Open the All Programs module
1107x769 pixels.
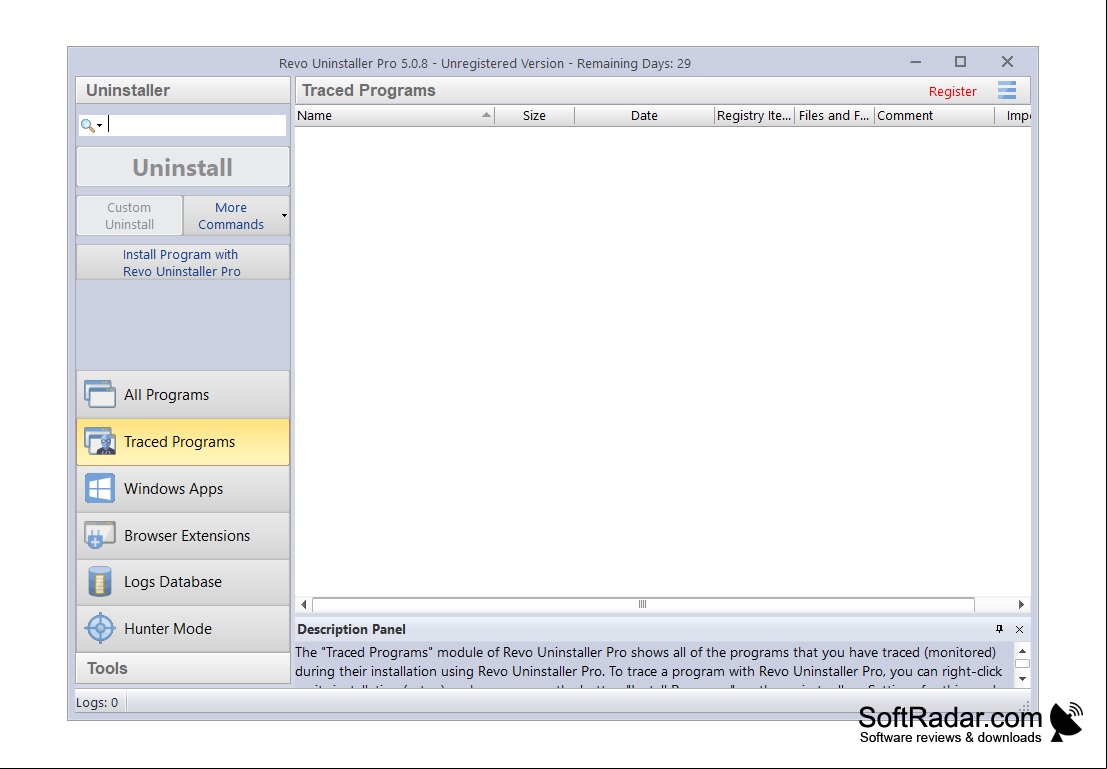point(183,395)
